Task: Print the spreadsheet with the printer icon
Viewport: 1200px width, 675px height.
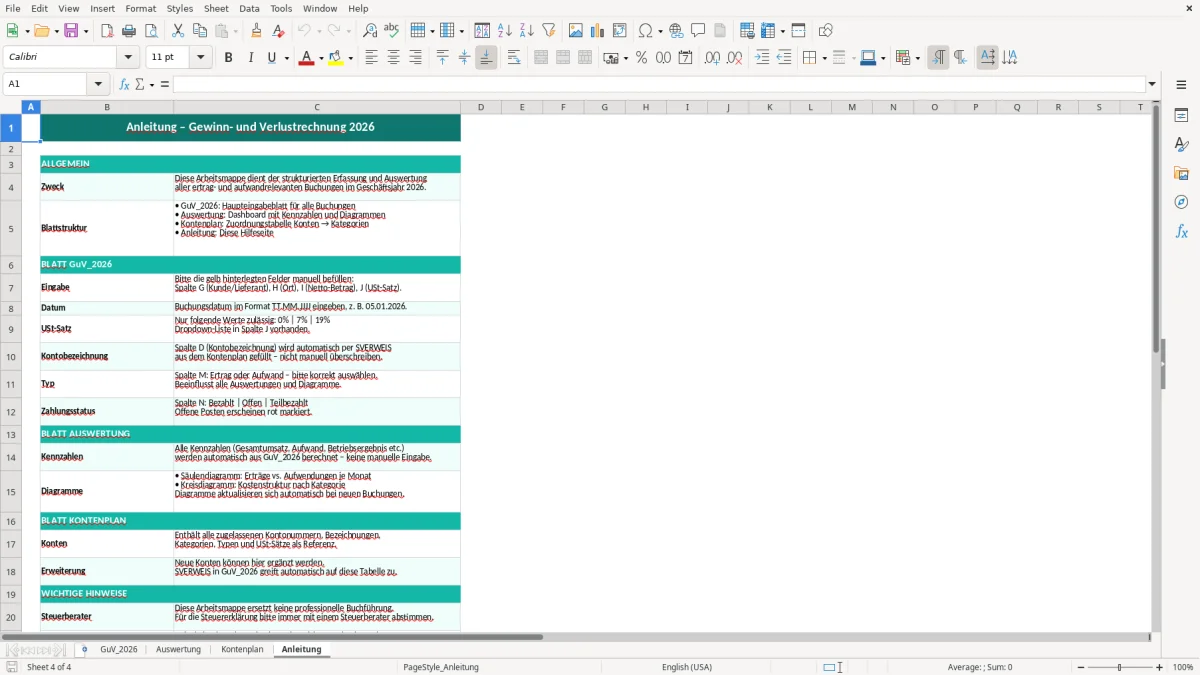Action: pos(129,31)
